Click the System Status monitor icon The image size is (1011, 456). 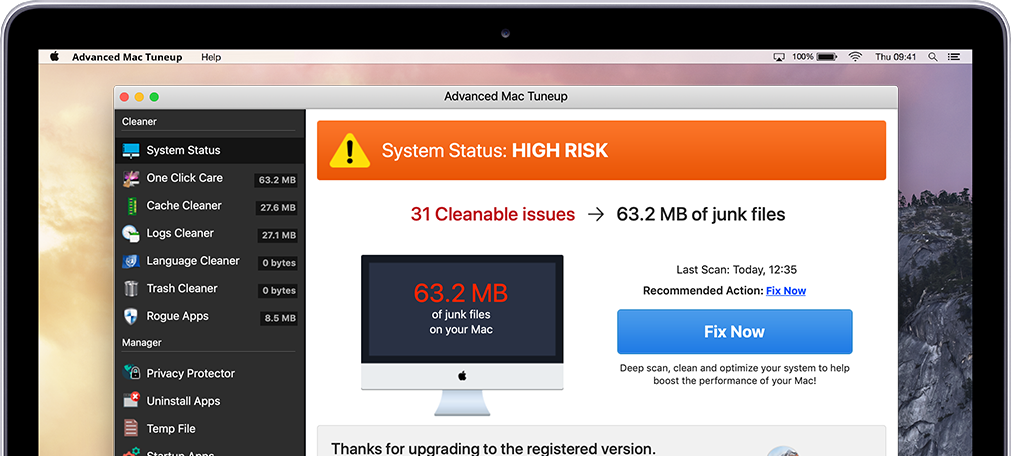coord(131,151)
